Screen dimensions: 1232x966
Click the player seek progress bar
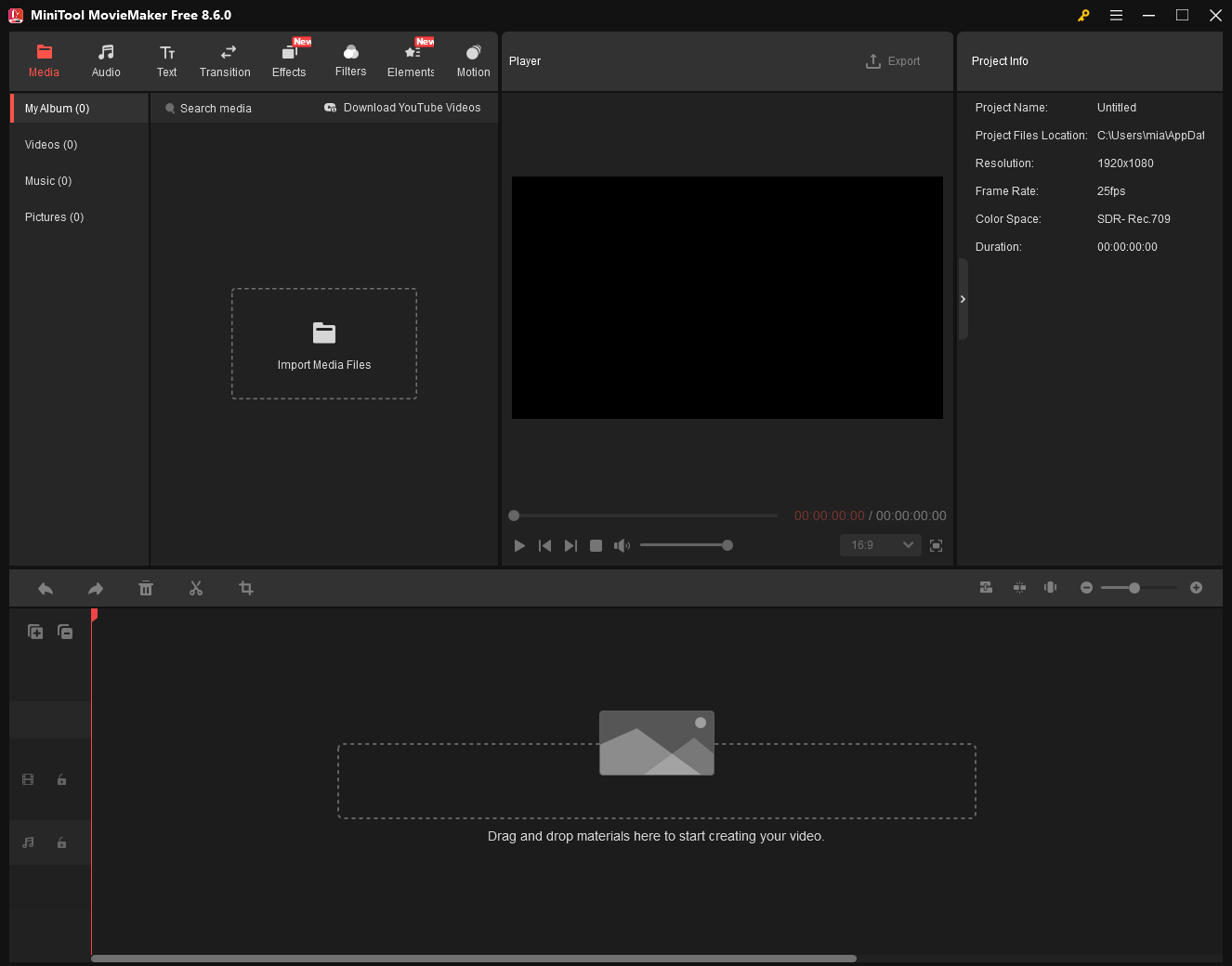pyautogui.click(x=643, y=516)
